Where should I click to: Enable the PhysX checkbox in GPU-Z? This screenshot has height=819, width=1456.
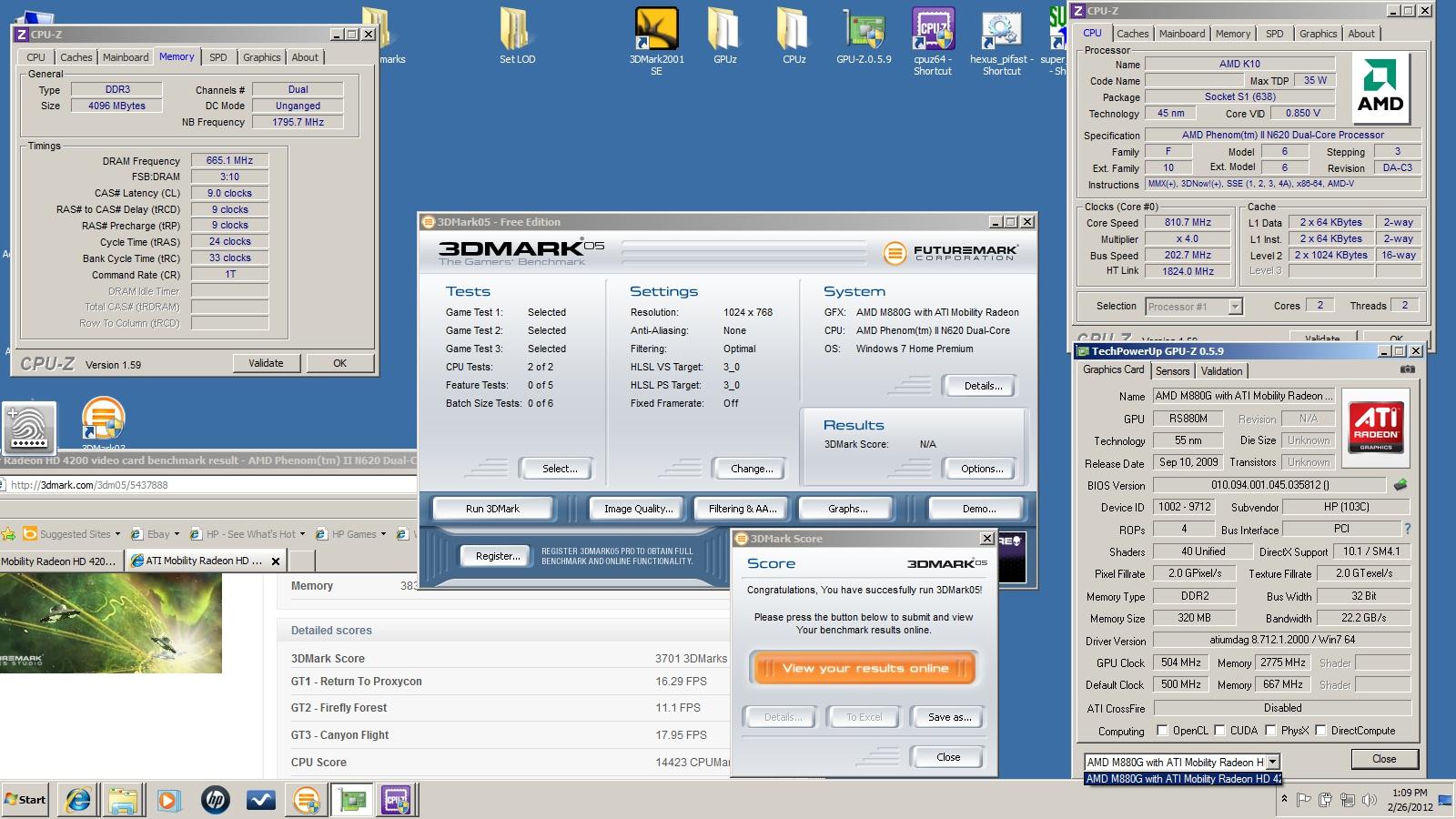pos(1270,730)
